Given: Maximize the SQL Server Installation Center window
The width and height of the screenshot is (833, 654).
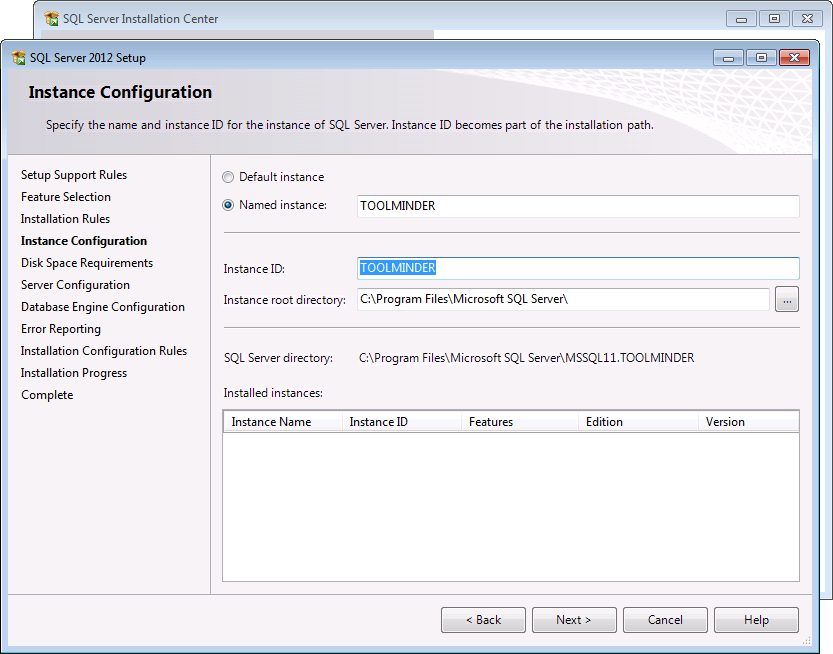Looking at the screenshot, I should pyautogui.click(x=775, y=19).
